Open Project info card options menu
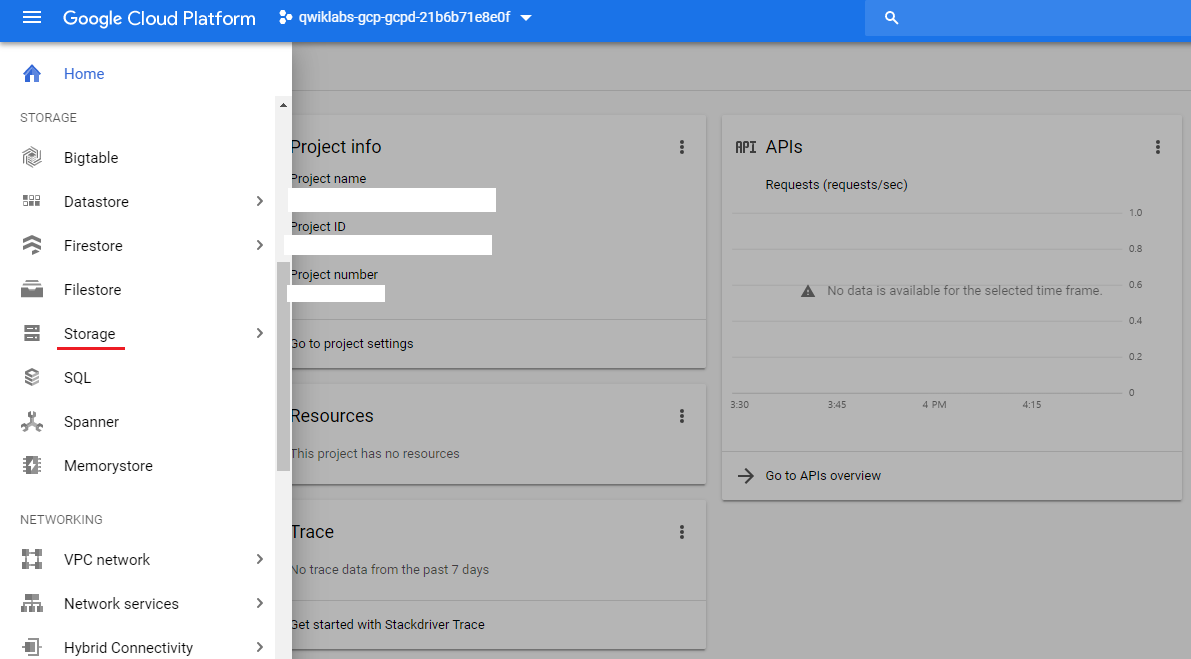Screen dimensions: 1191x659 click(682, 147)
